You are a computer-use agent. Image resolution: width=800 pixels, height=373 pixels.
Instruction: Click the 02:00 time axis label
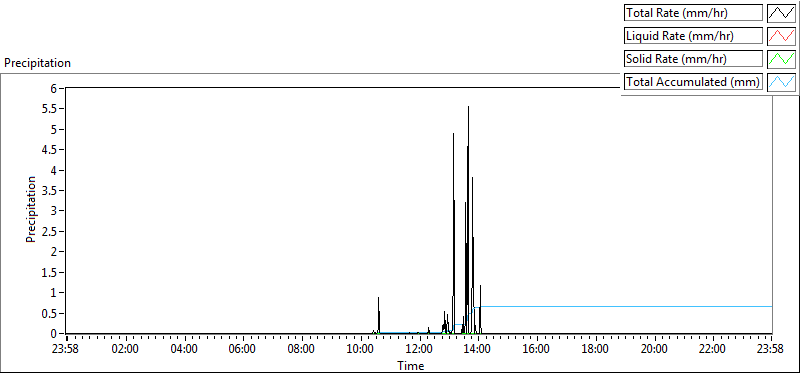click(125, 350)
